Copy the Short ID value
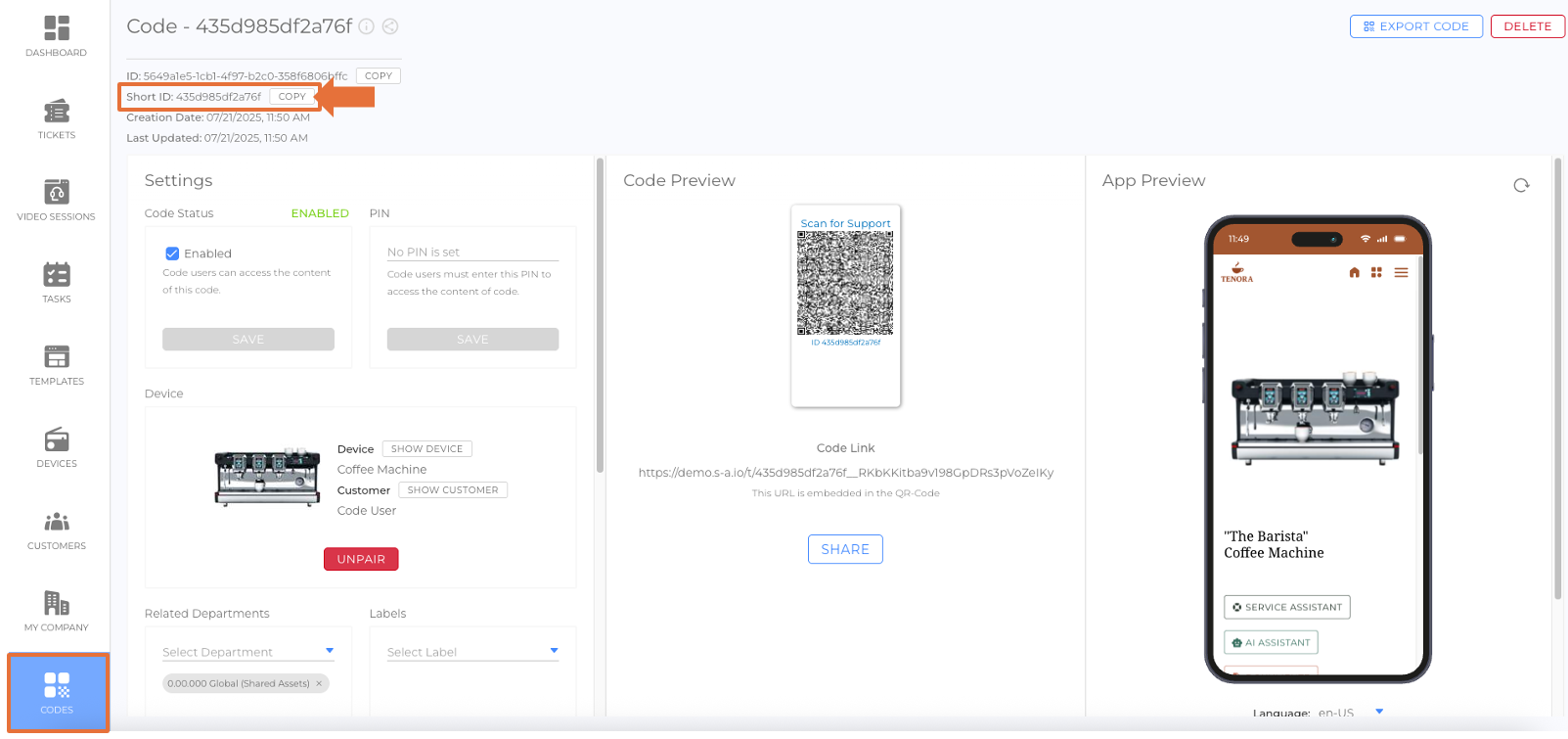 pyautogui.click(x=291, y=97)
